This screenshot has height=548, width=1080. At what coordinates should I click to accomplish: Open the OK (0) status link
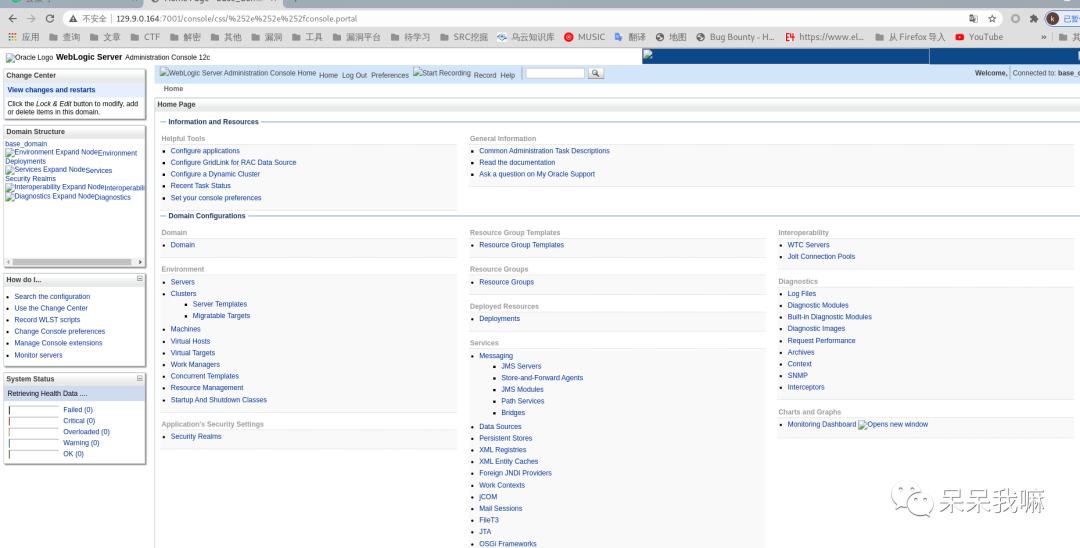tap(74, 454)
